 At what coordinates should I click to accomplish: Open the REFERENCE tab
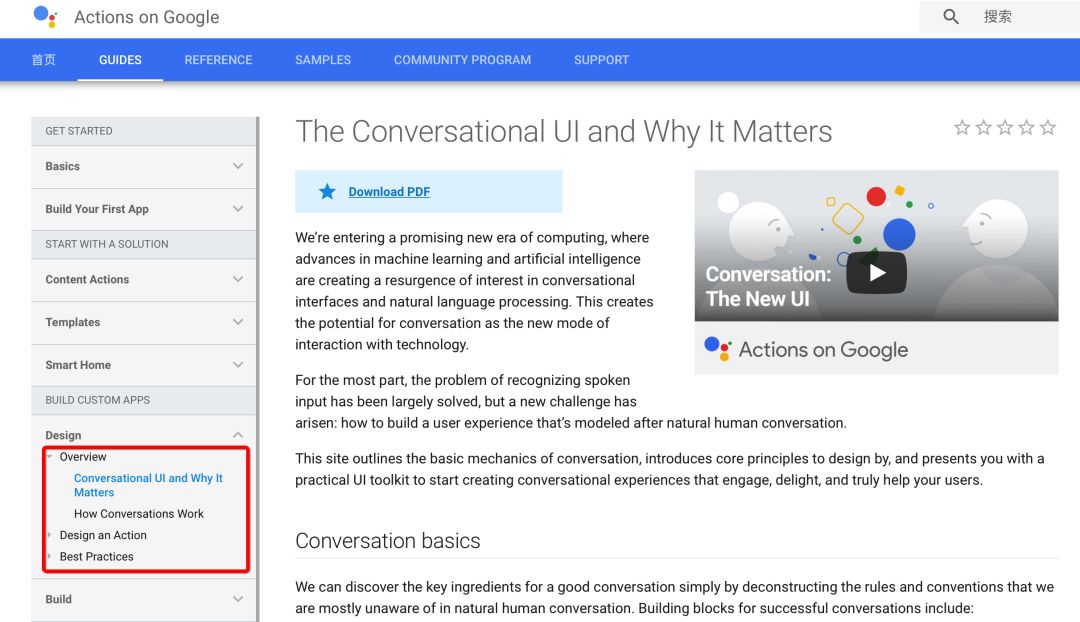point(218,60)
